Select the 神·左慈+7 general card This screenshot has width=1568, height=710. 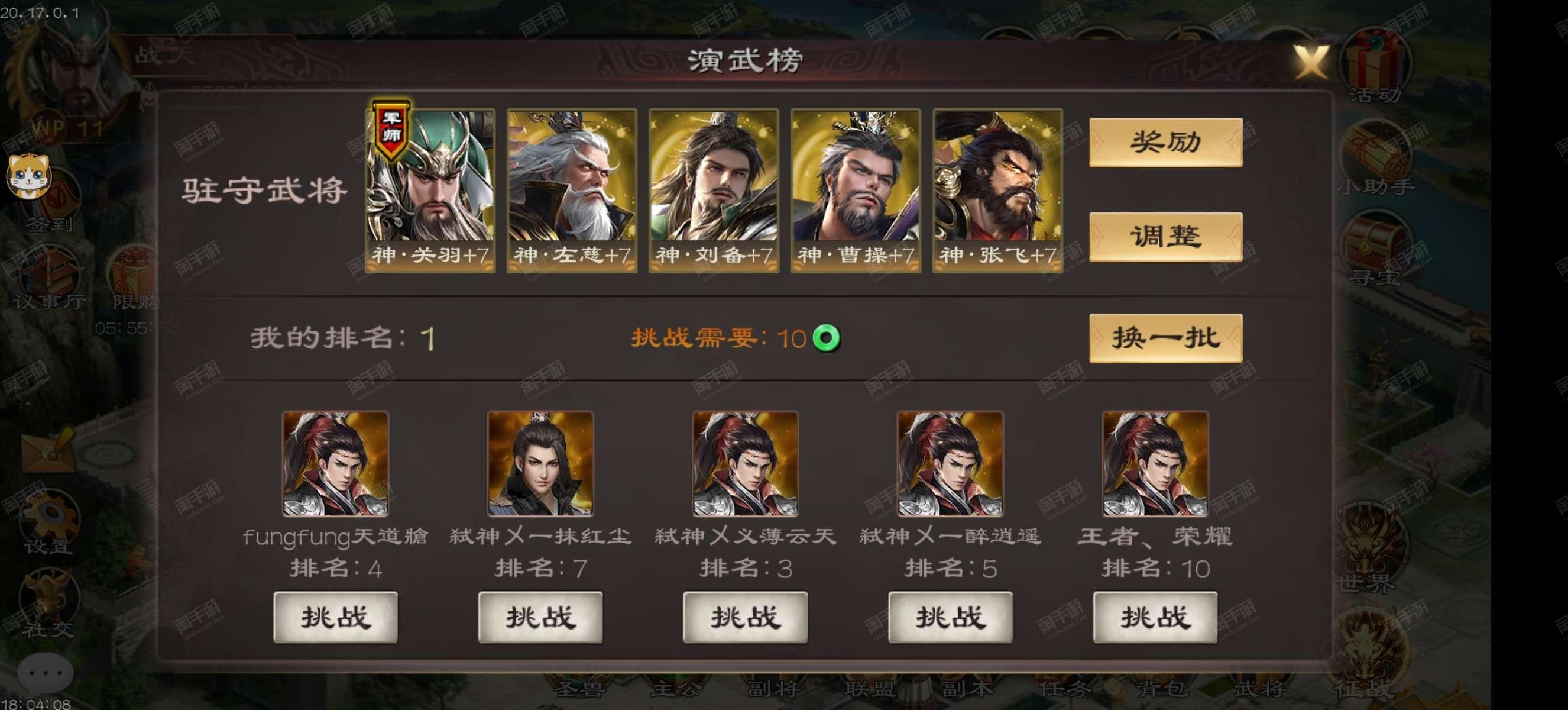[572, 189]
